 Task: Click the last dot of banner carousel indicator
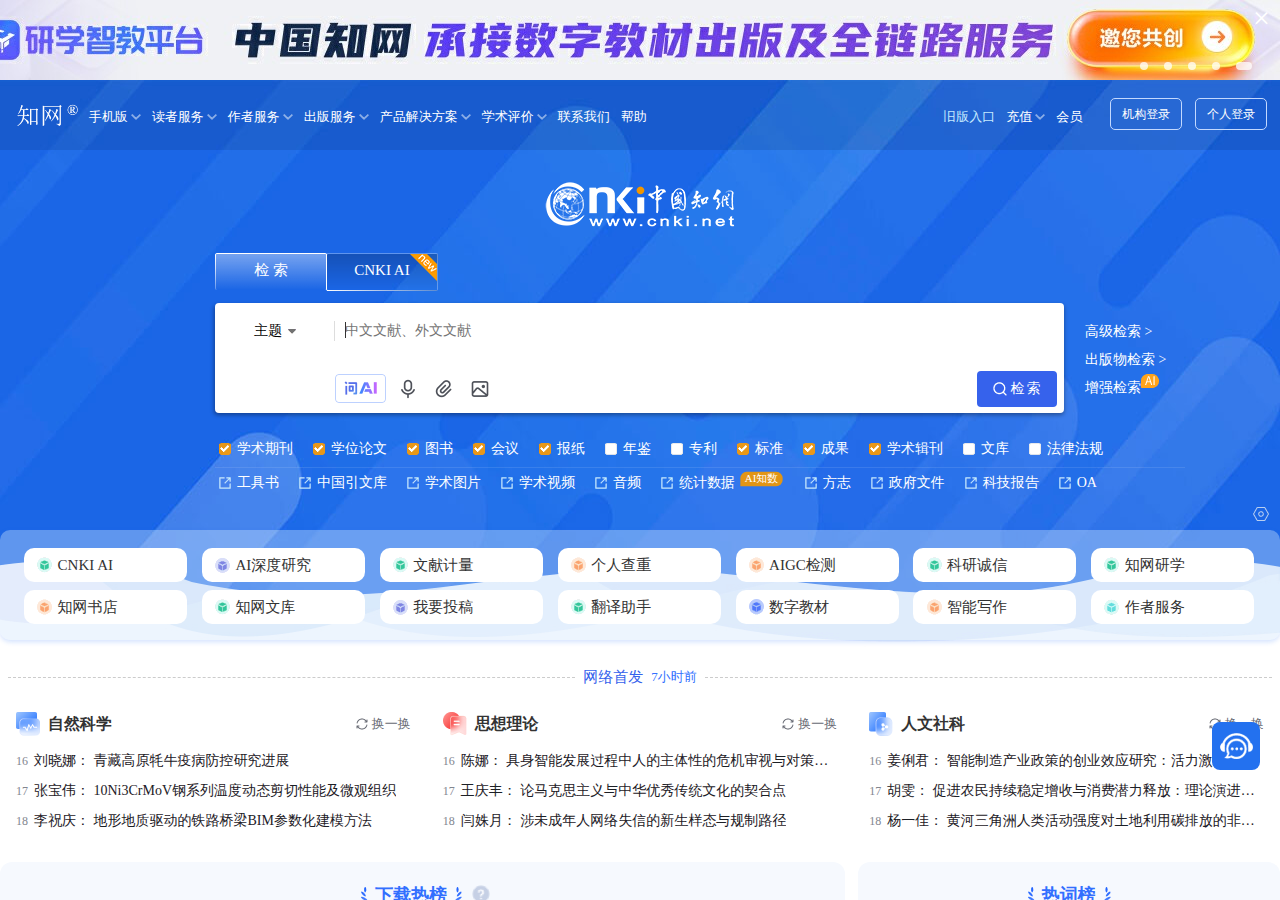click(1244, 66)
